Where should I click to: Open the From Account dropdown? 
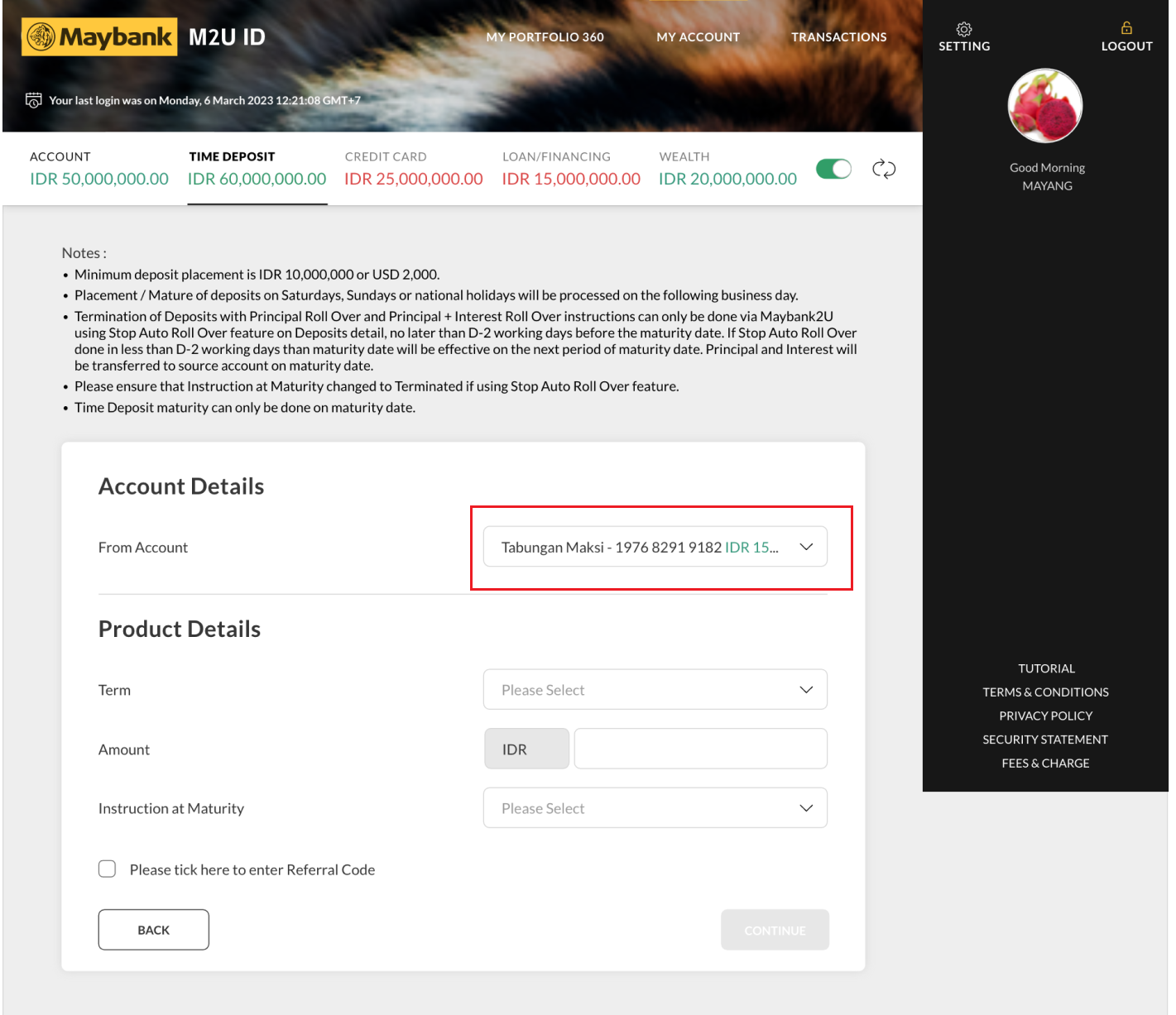[655, 547]
